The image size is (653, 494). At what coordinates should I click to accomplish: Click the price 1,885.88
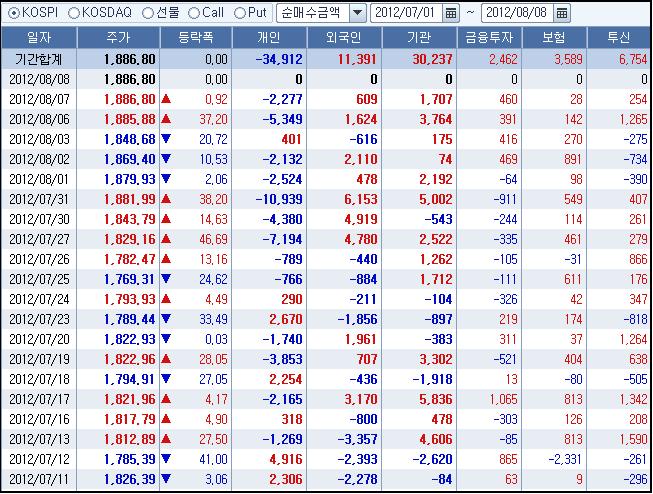click(130, 120)
